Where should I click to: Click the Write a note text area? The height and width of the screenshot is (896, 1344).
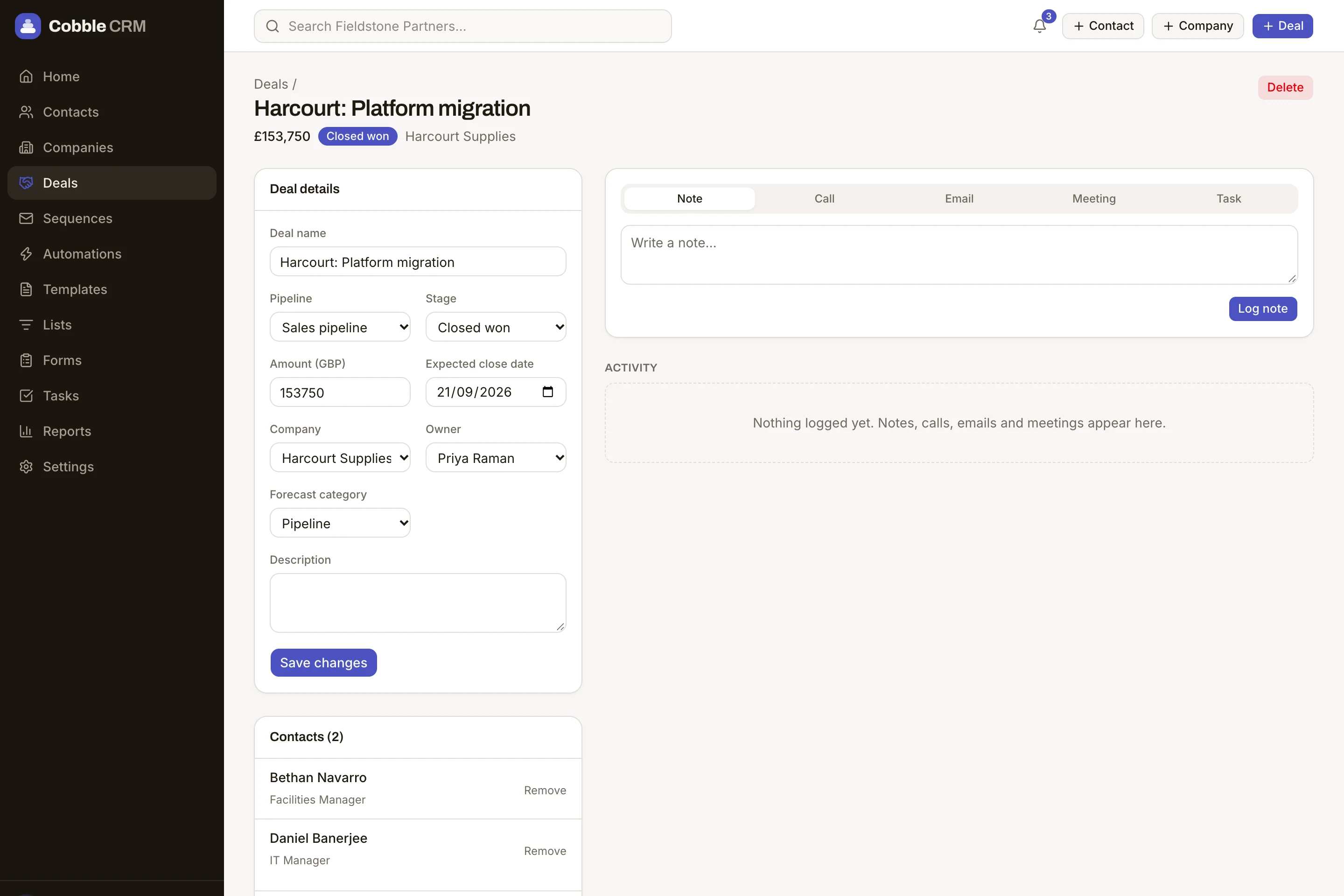click(x=959, y=254)
